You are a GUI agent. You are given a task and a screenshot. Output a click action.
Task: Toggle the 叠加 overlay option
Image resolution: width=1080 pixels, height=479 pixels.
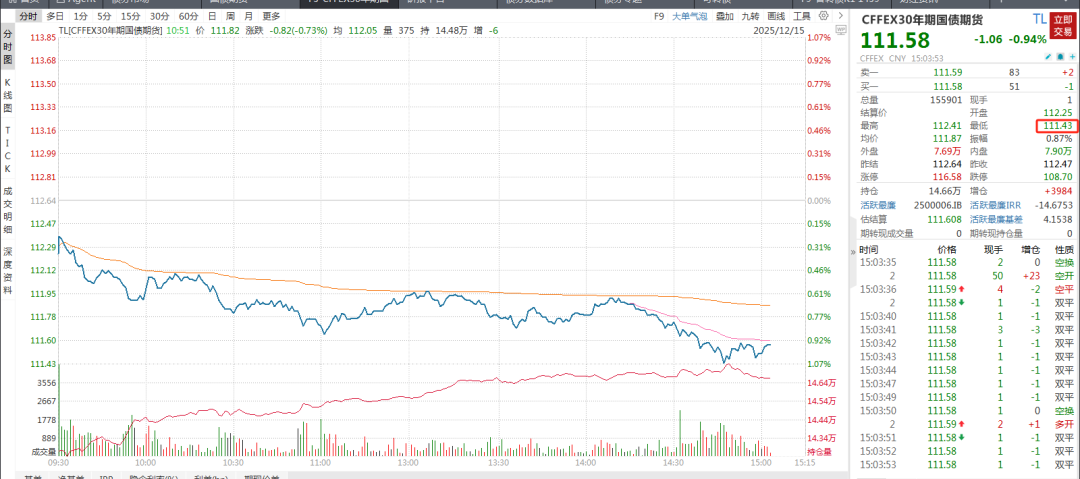(x=723, y=17)
